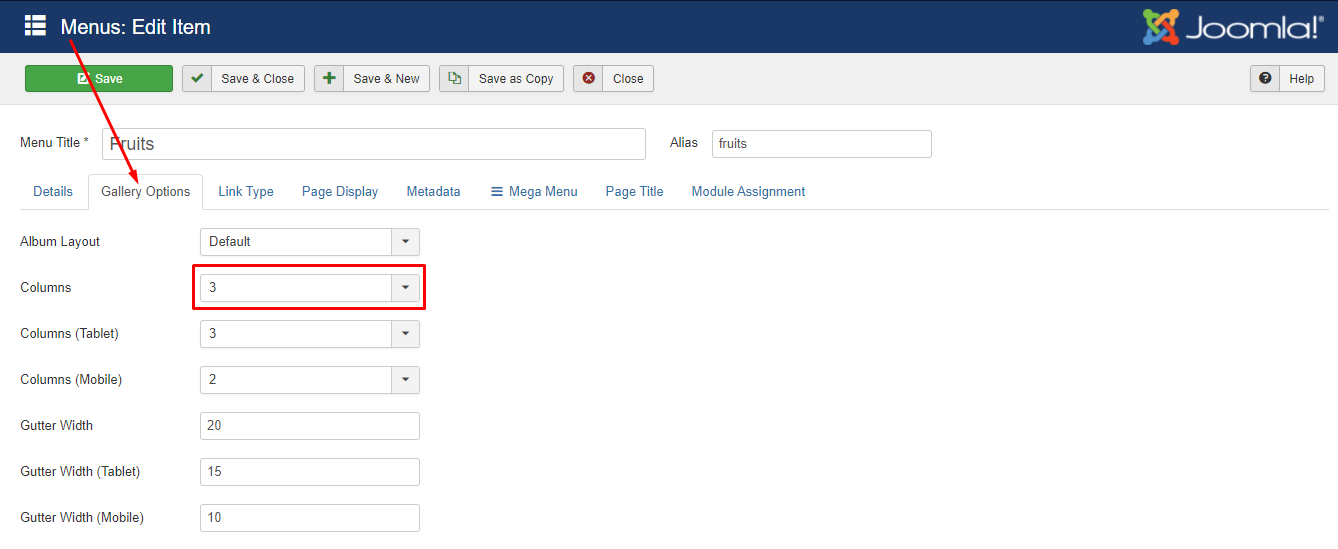Open the Module Assignment tab
Image resolution: width=1338 pixels, height=549 pixels.
tap(748, 192)
